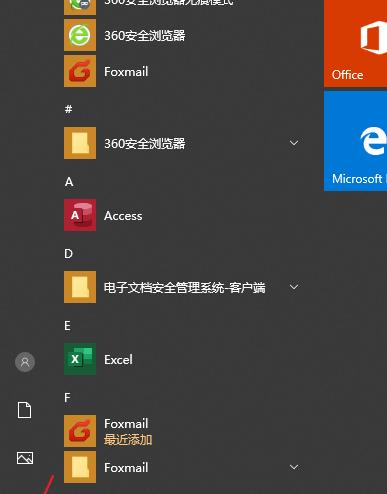Launch 360安全浏览器 via its green browser icon

pyautogui.click(x=80, y=35)
